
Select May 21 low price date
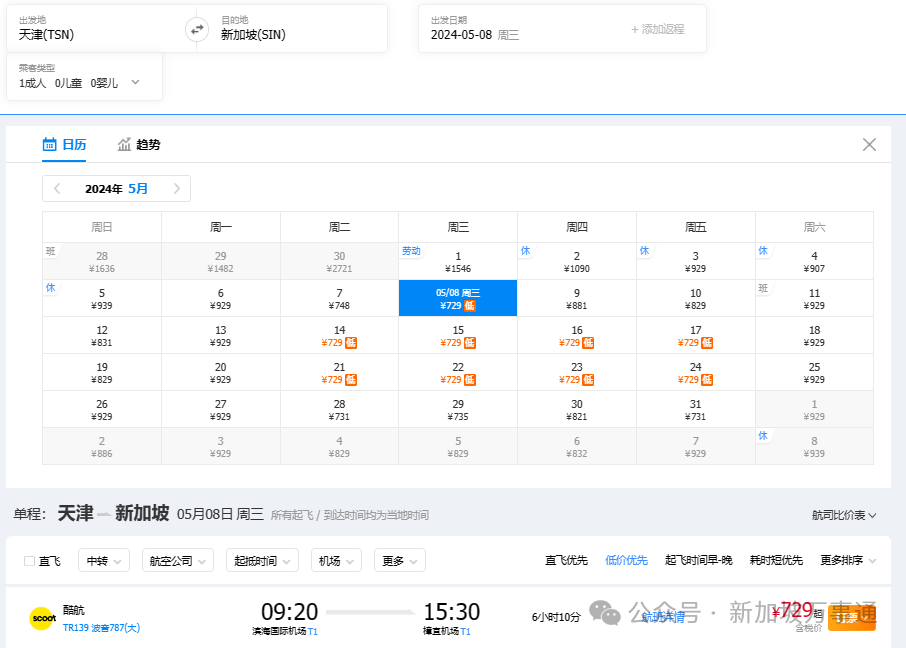pos(339,372)
